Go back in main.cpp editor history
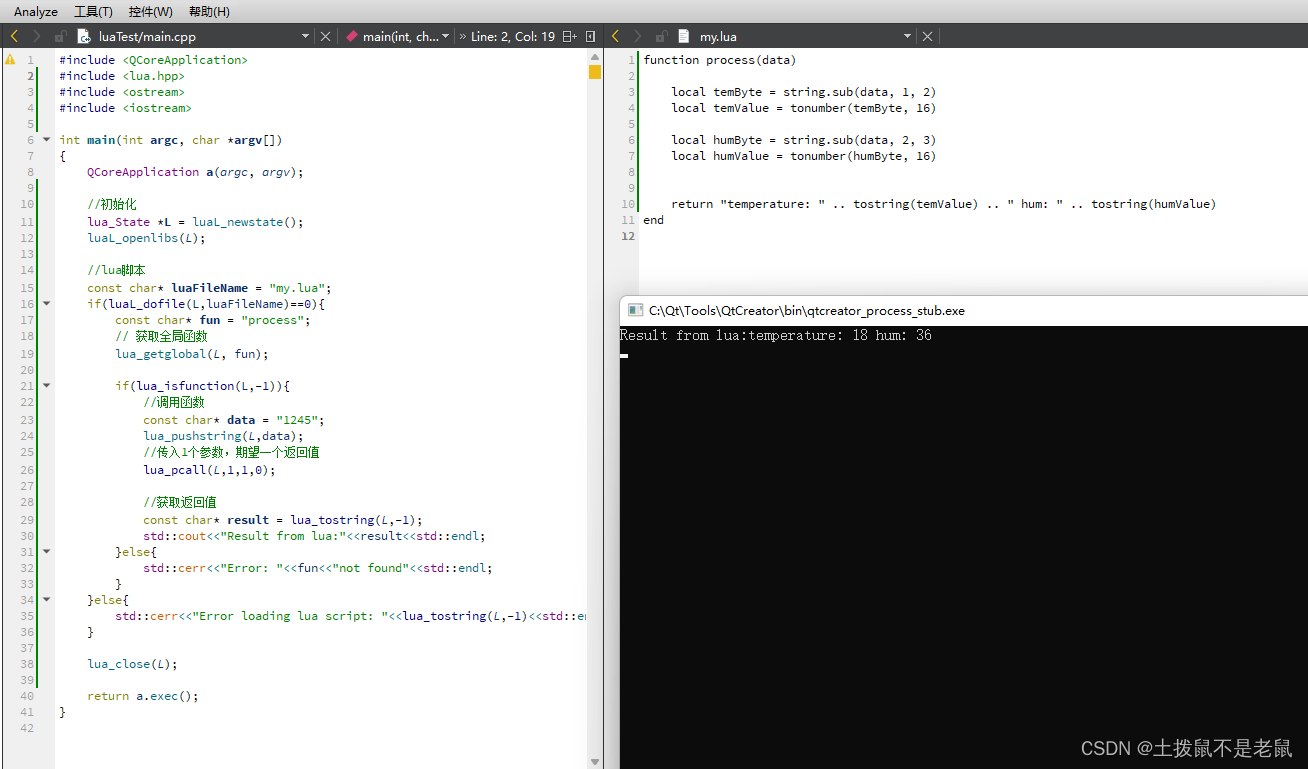 (14, 36)
